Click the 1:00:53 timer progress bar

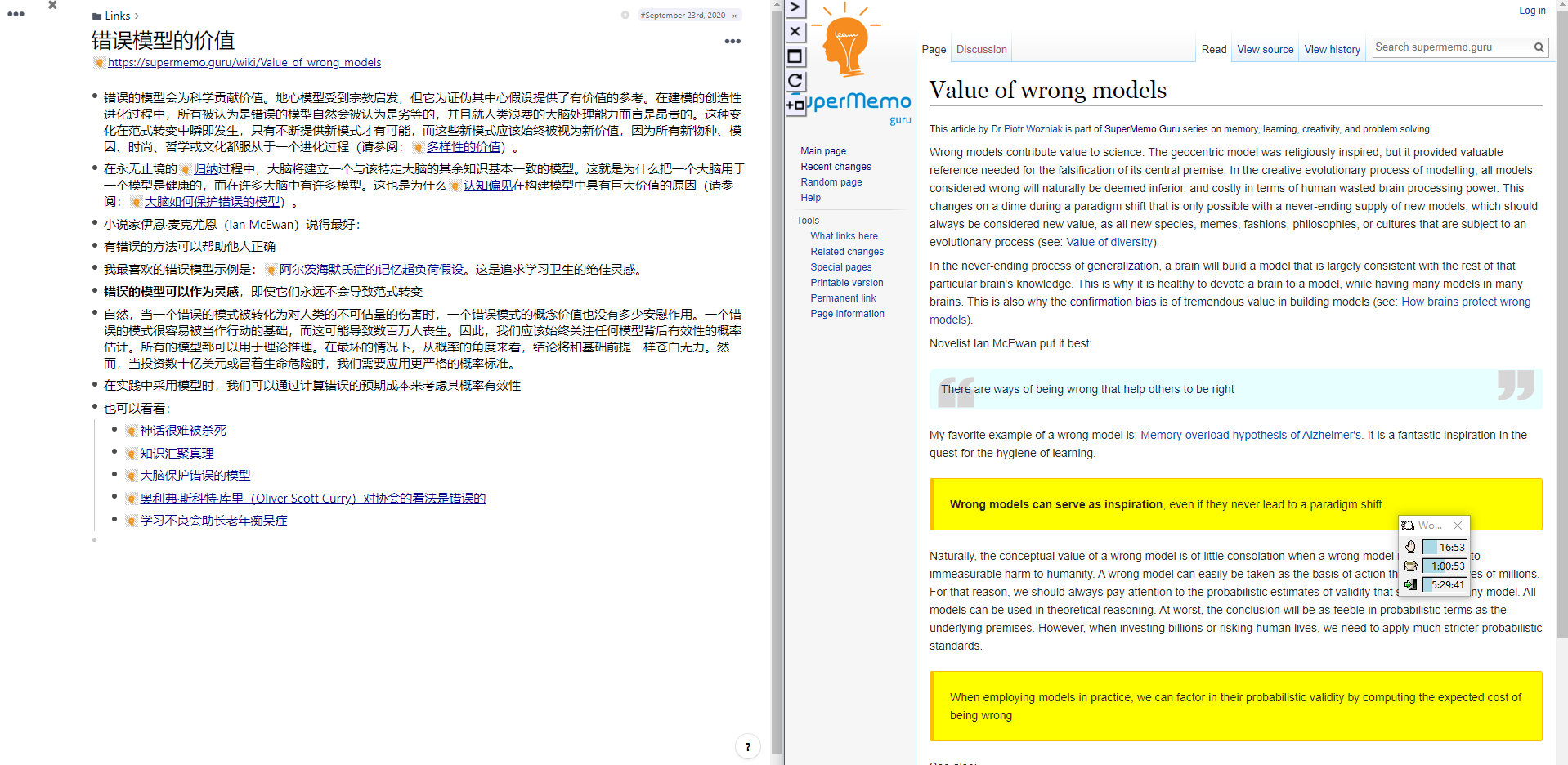[x=1444, y=566]
